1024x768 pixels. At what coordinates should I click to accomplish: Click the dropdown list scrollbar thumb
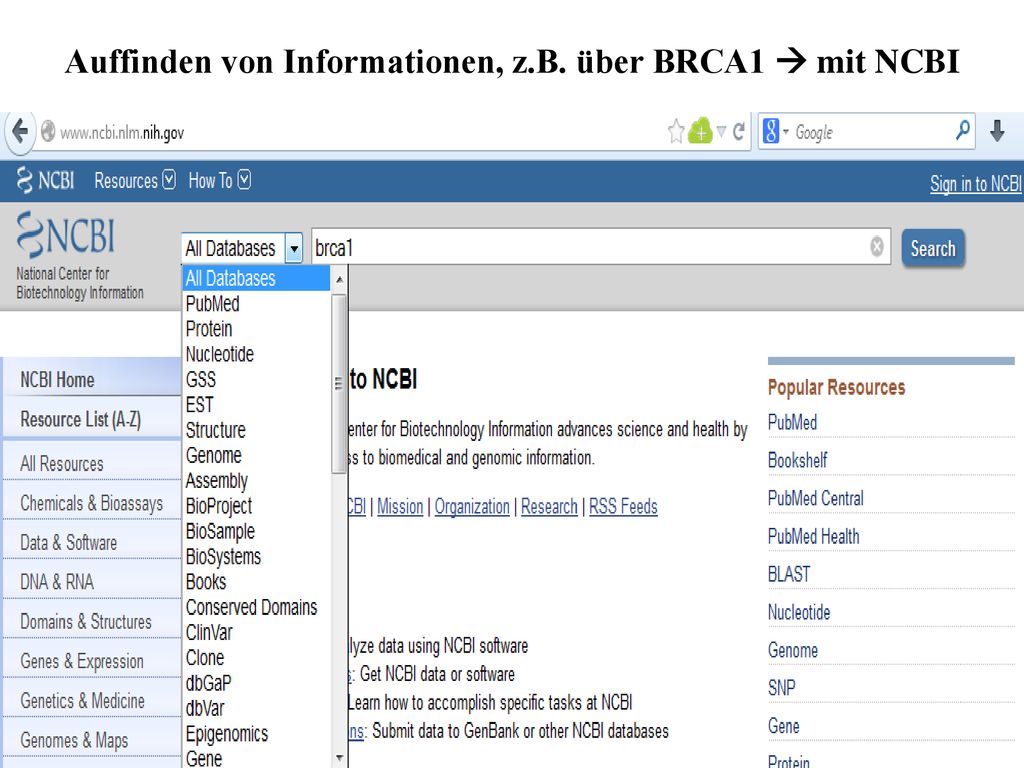pyautogui.click(x=339, y=383)
